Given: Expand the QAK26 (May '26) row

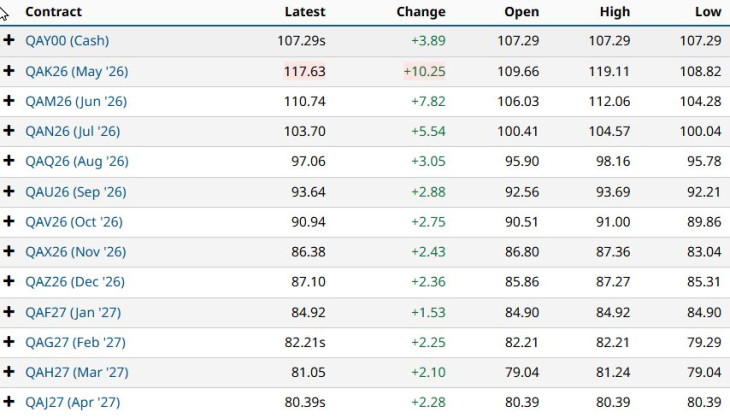Looking at the screenshot, I should [x=9, y=71].
